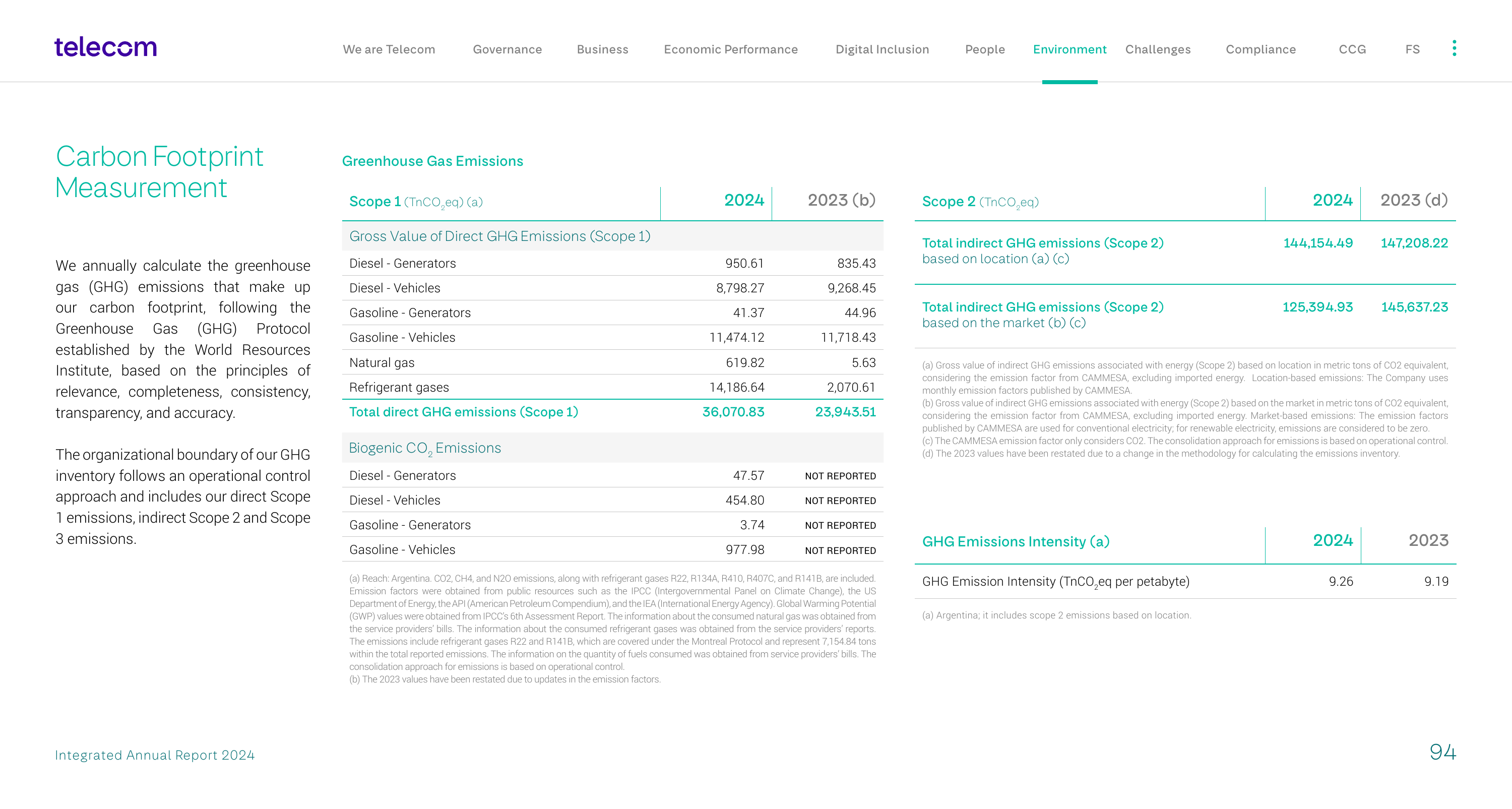The height and width of the screenshot is (809, 1512).
Task: Select the 41.37 Gasoline Generators value
Action: coord(748,313)
